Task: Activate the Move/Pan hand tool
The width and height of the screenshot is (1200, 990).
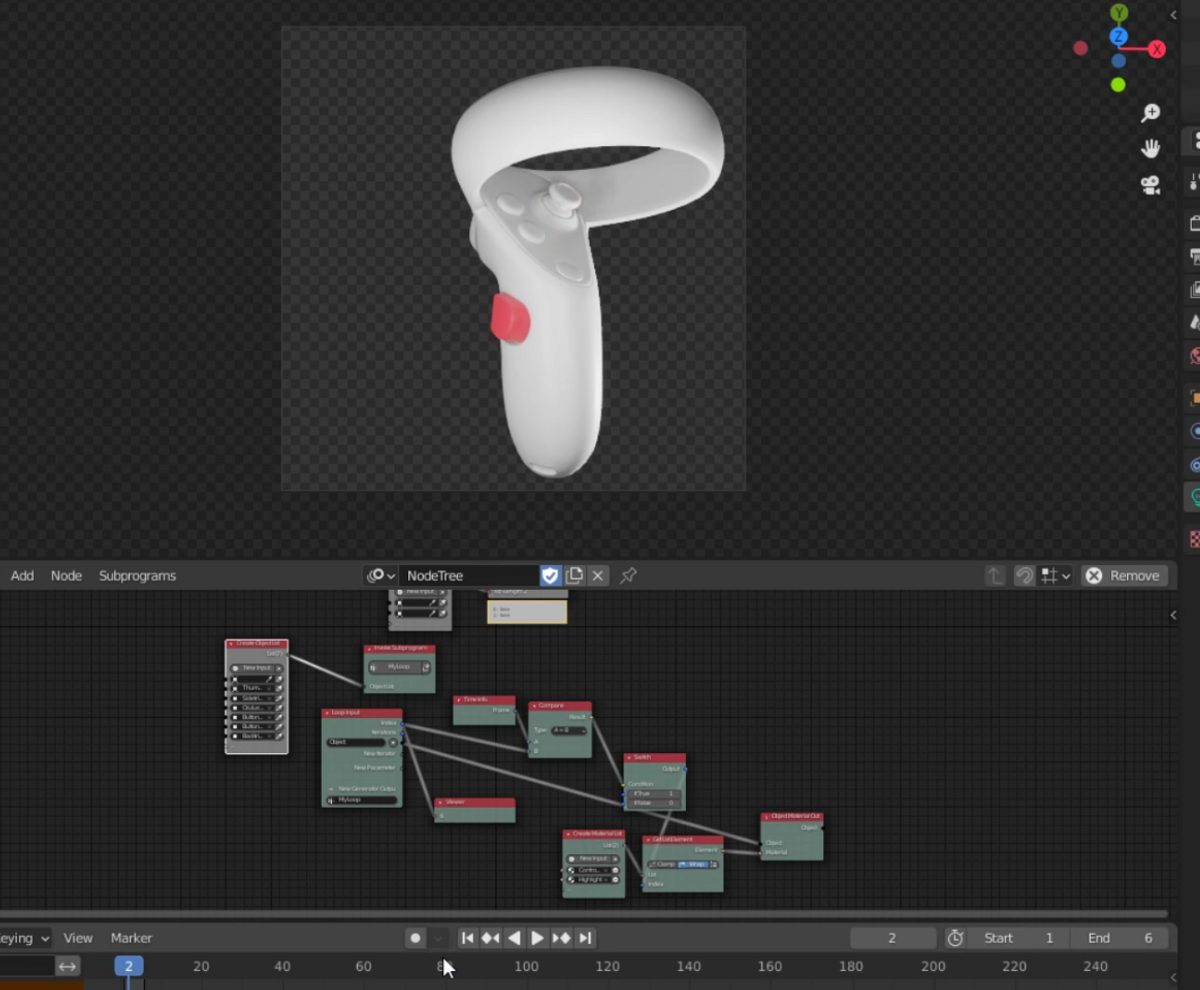Action: 1149,147
